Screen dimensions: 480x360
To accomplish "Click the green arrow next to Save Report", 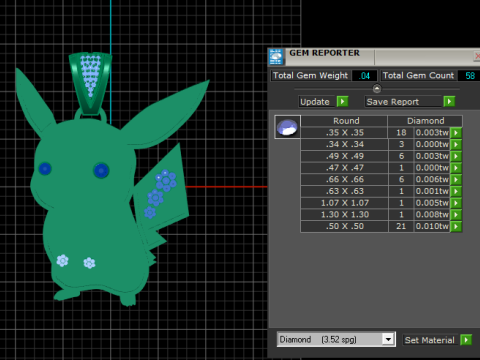I will coord(449,101).
